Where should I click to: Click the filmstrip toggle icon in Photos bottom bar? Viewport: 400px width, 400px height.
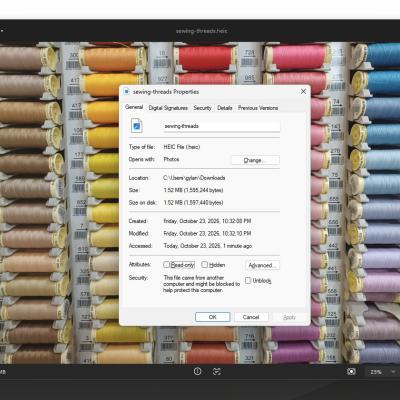tap(217, 371)
